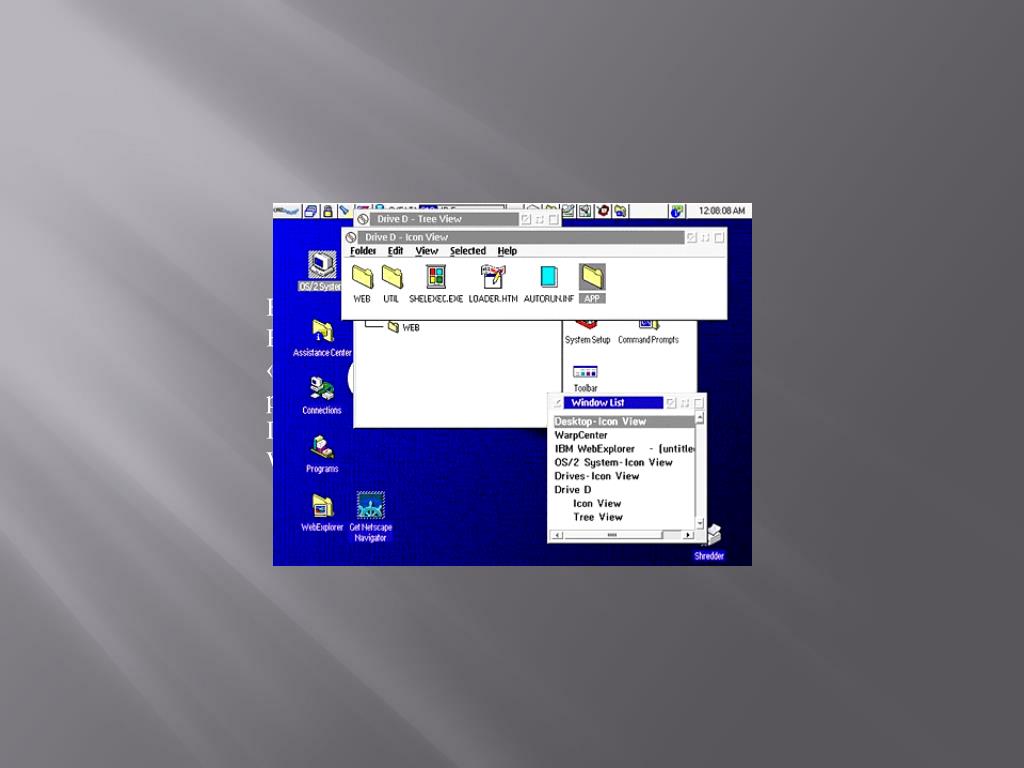
Task: Click the Drive D Icon View system menu icon
Action: coord(351,238)
